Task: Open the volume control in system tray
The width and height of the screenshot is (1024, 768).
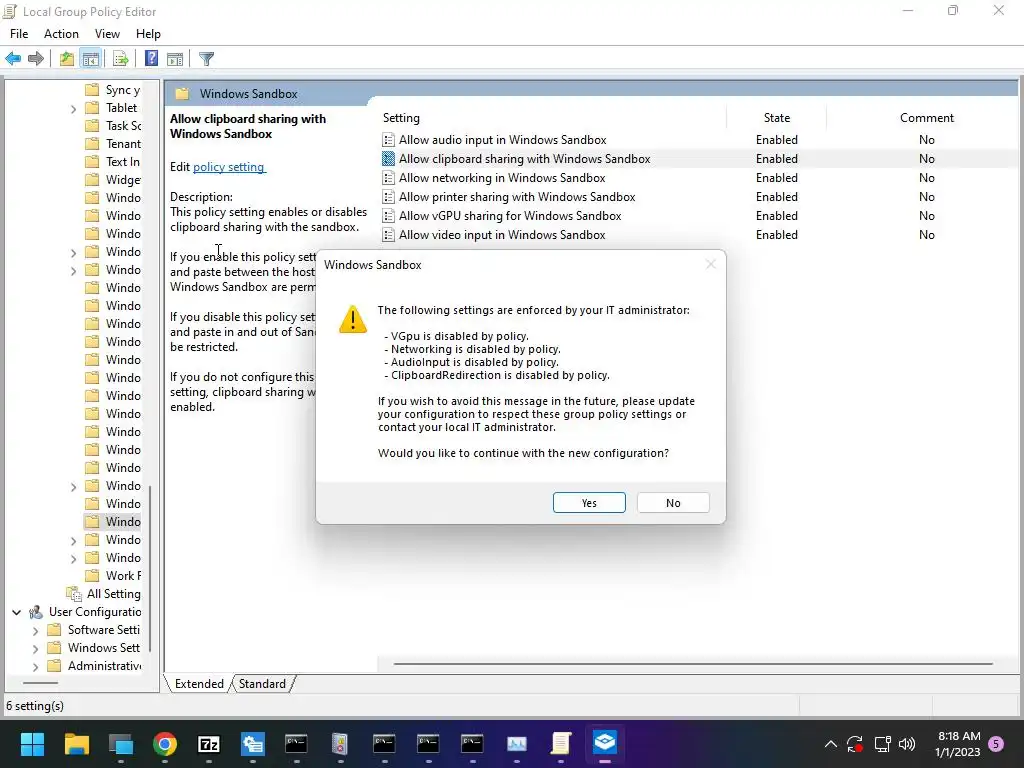Action: (x=906, y=744)
